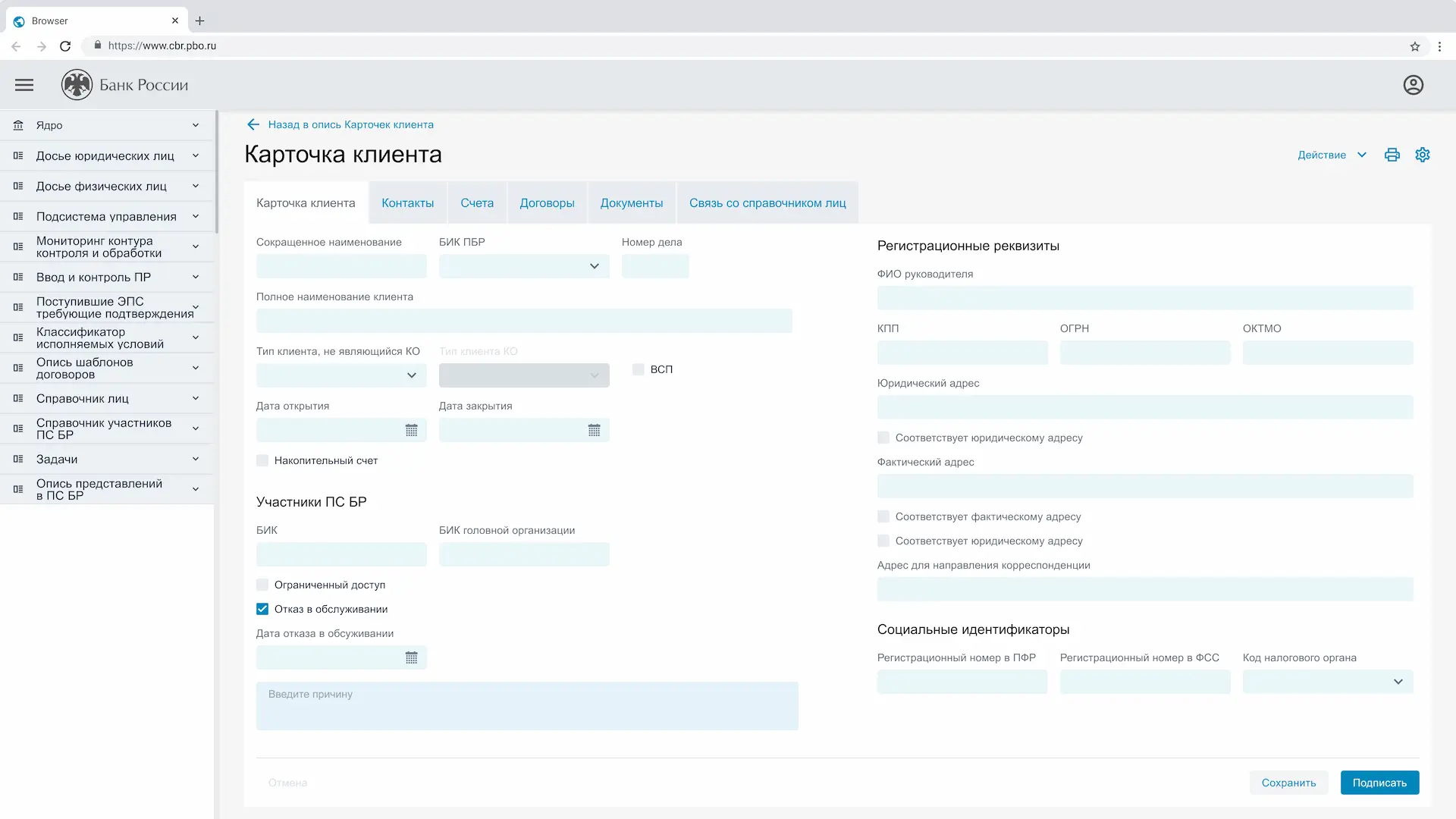Enable the ВСП checkbox
The height and width of the screenshot is (819, 1456).
[638, 369]
